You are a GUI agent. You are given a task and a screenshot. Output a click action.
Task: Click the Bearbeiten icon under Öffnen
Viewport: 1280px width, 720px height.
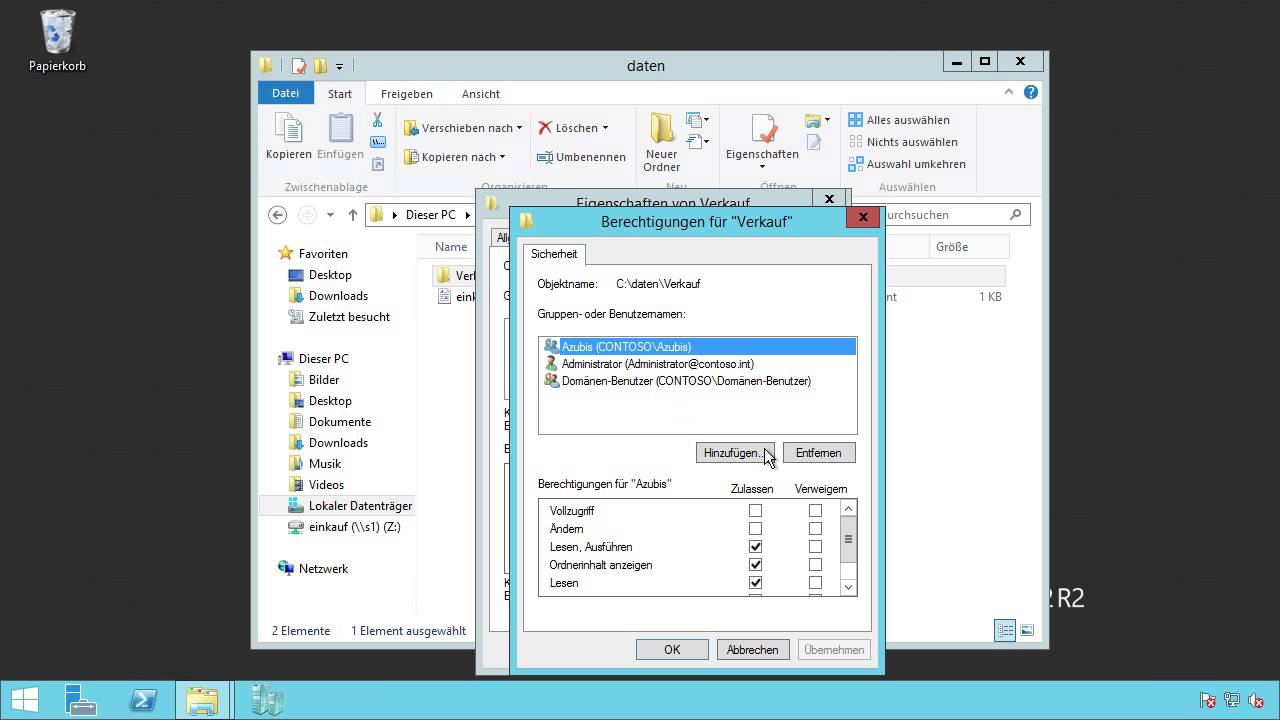(814, 143)
